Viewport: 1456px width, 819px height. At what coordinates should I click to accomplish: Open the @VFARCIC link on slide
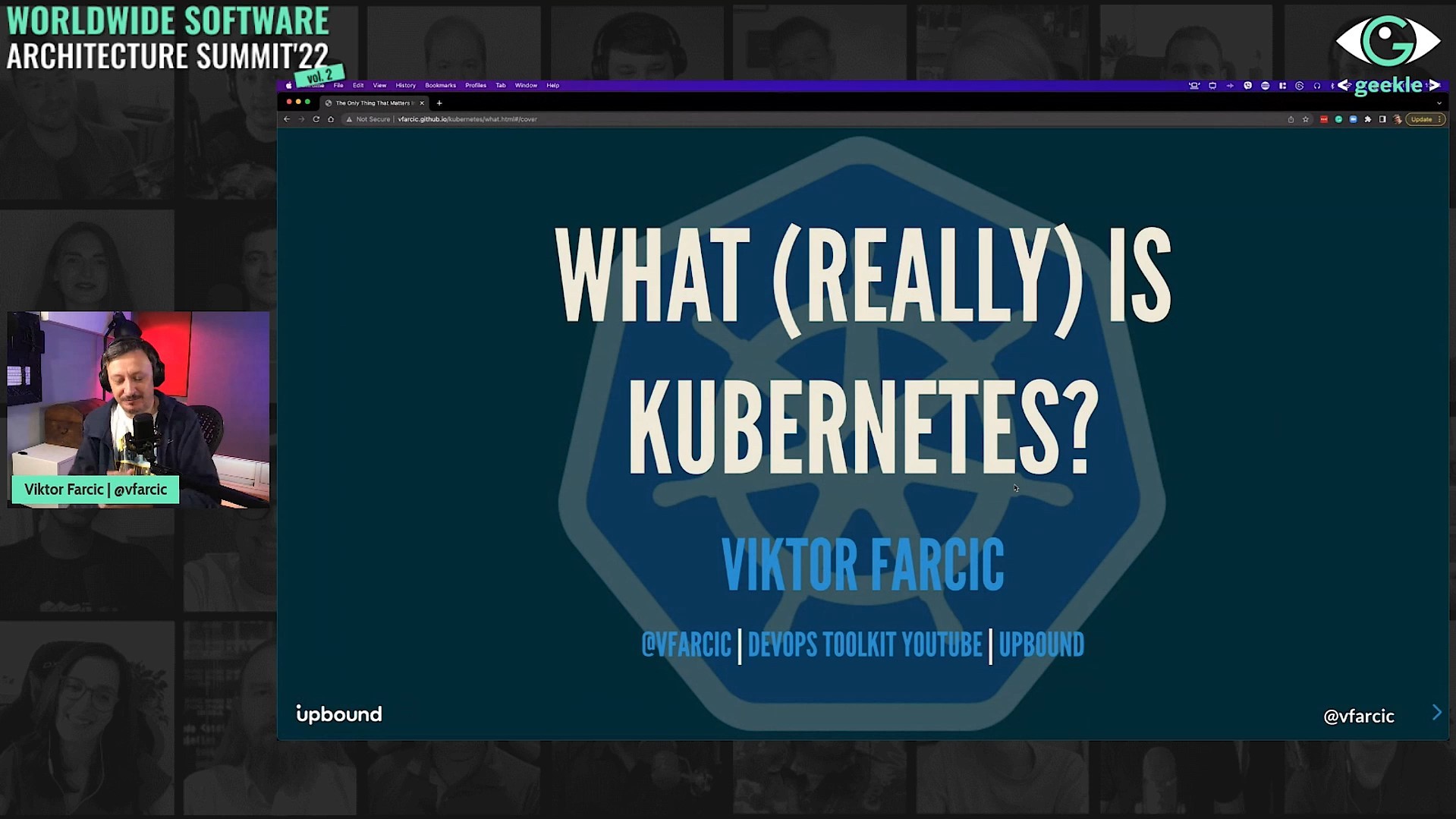(x=686, y=645)
